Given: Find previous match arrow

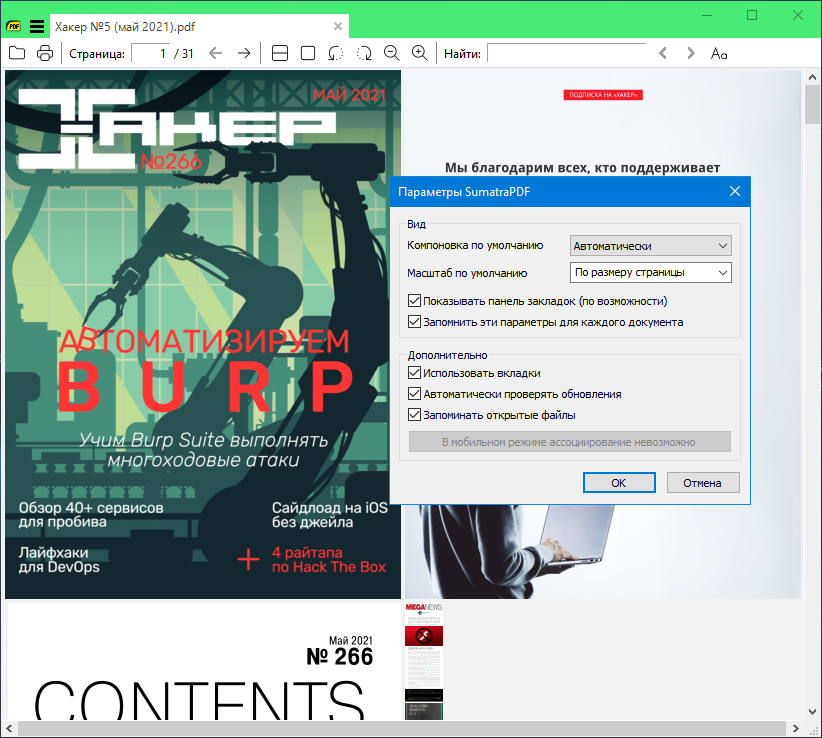Looking at the screenshot, I should coord(663,53).
